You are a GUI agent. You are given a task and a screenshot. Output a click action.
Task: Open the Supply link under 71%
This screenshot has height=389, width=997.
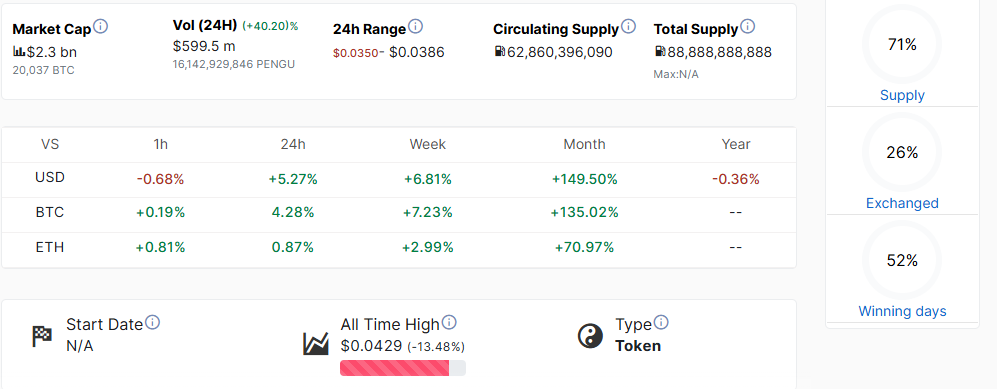(902, 95)
